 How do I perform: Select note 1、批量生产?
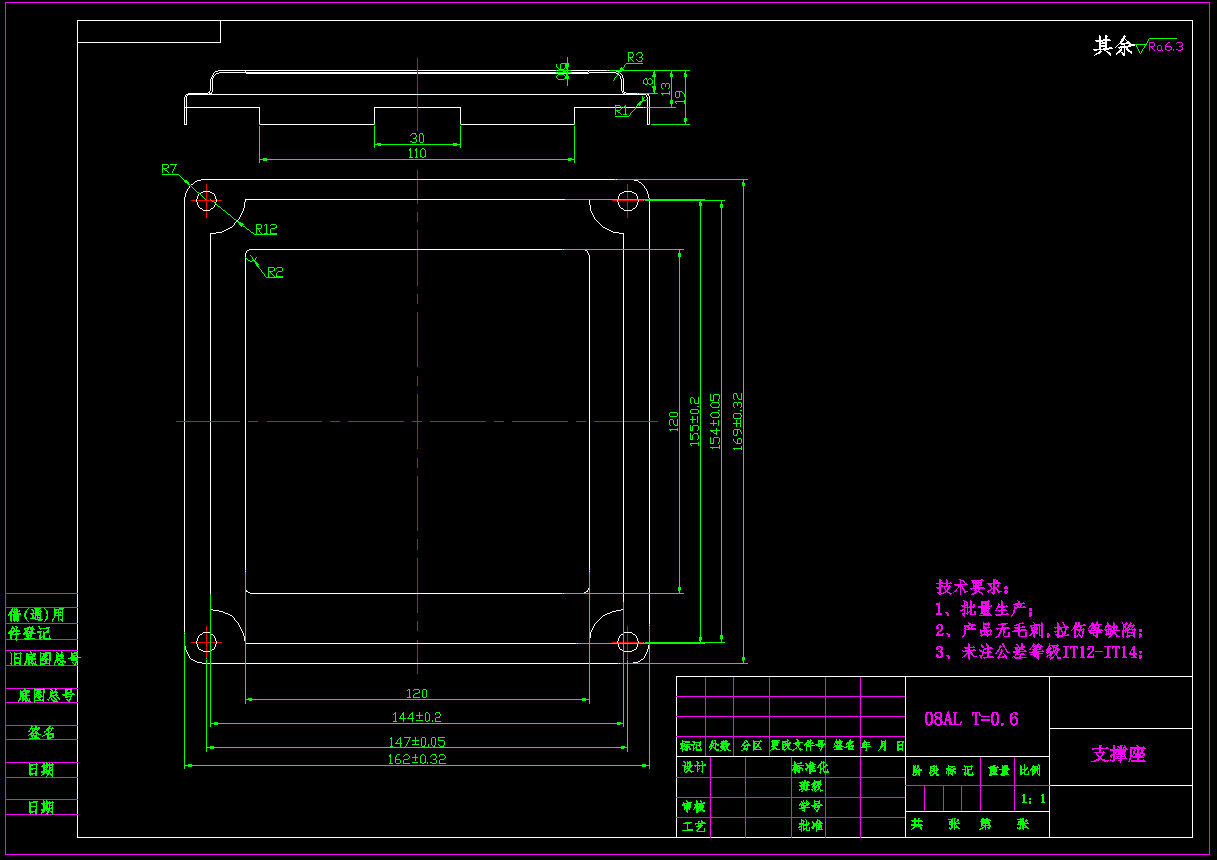pyautogui.click(x=984, y=608)
